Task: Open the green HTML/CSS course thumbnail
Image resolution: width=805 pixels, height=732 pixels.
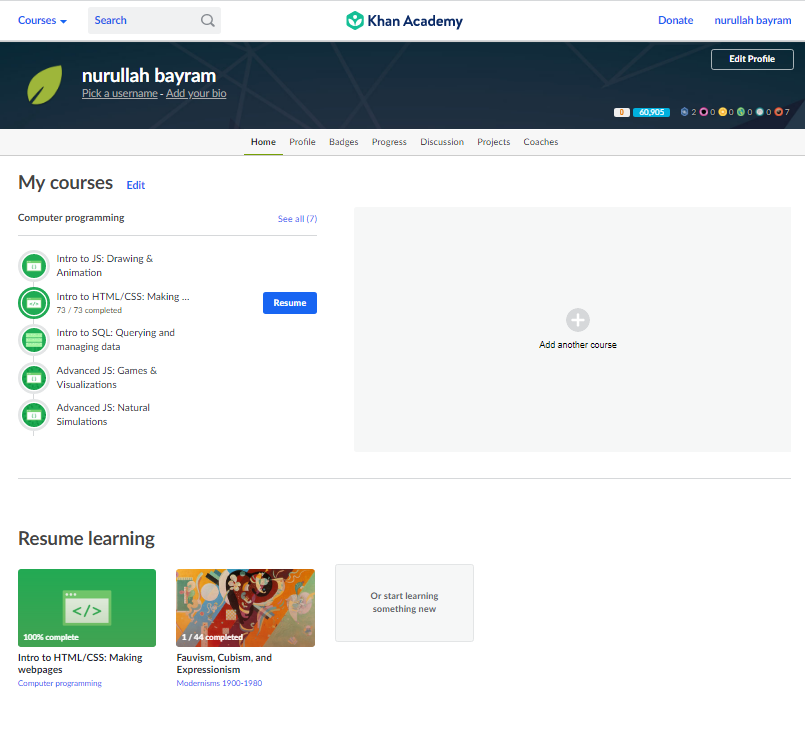Action: click(x=87, y=608)
